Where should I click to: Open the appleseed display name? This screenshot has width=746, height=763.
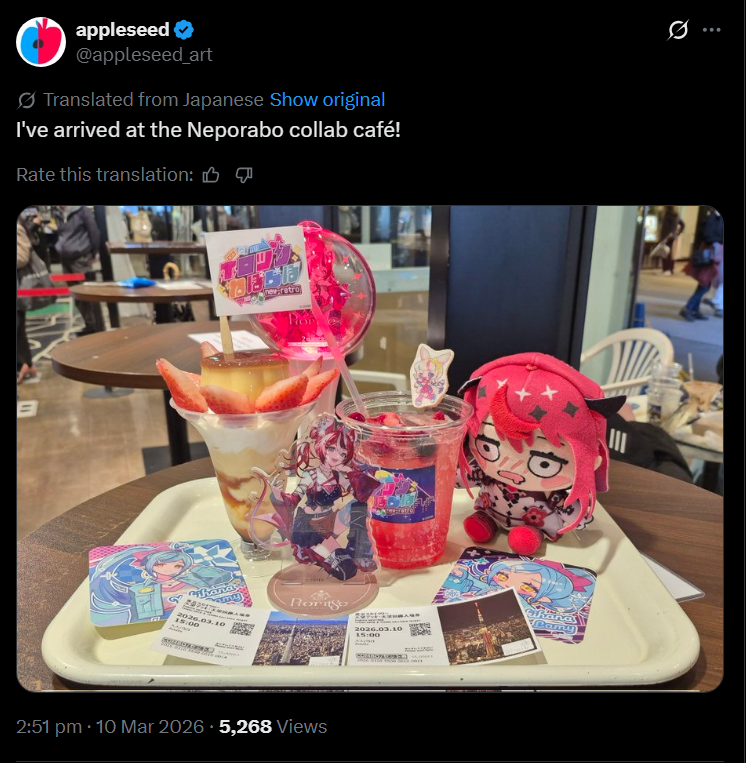pos(123,30)
